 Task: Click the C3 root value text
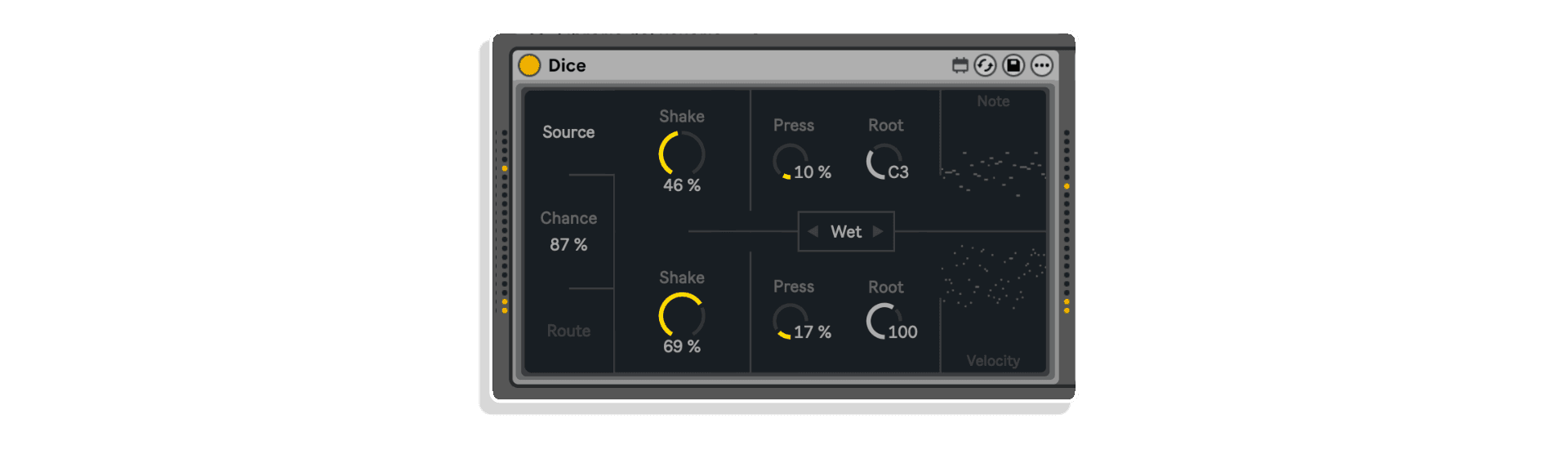tap(898, 172)
